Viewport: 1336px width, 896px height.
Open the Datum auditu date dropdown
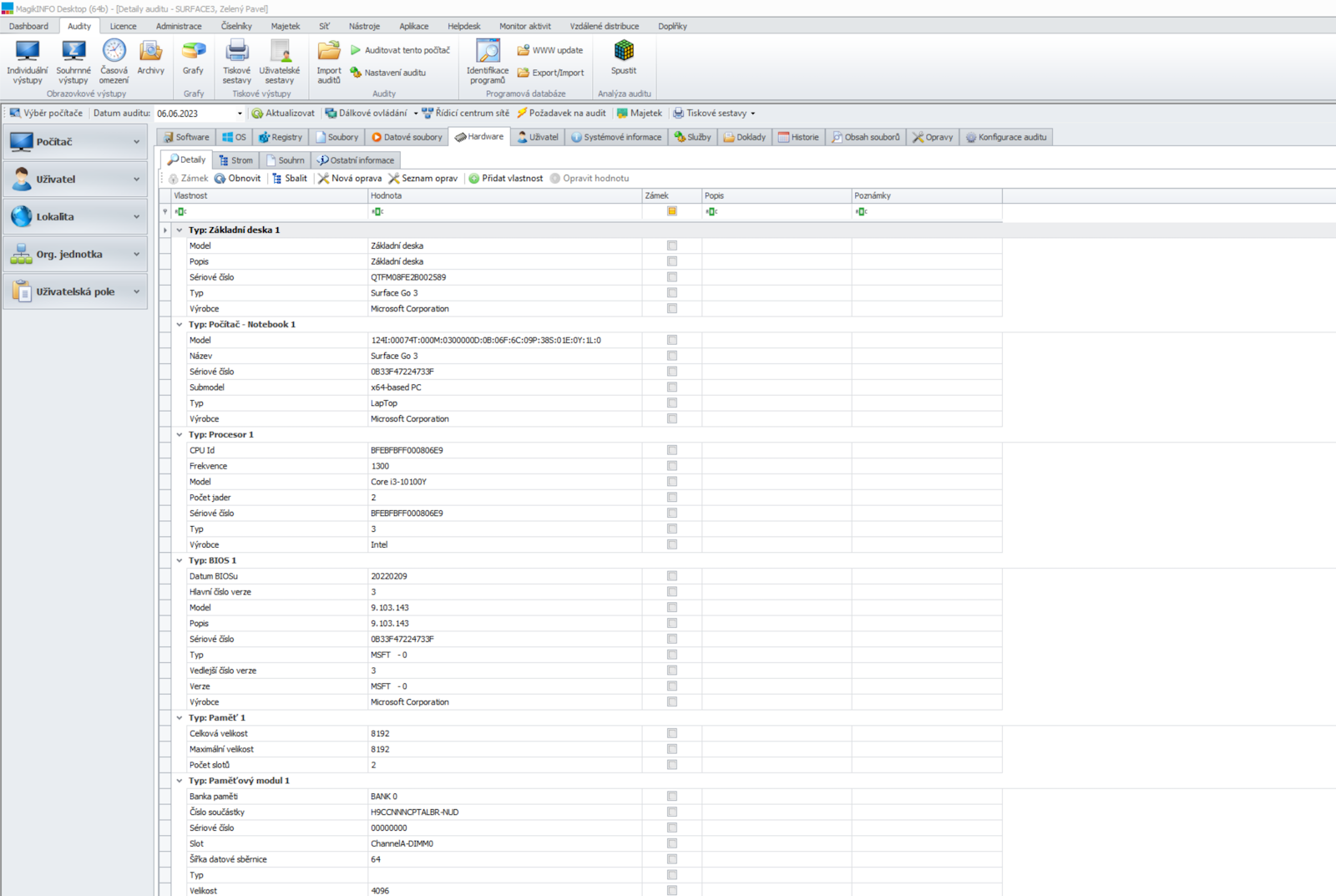240,114
